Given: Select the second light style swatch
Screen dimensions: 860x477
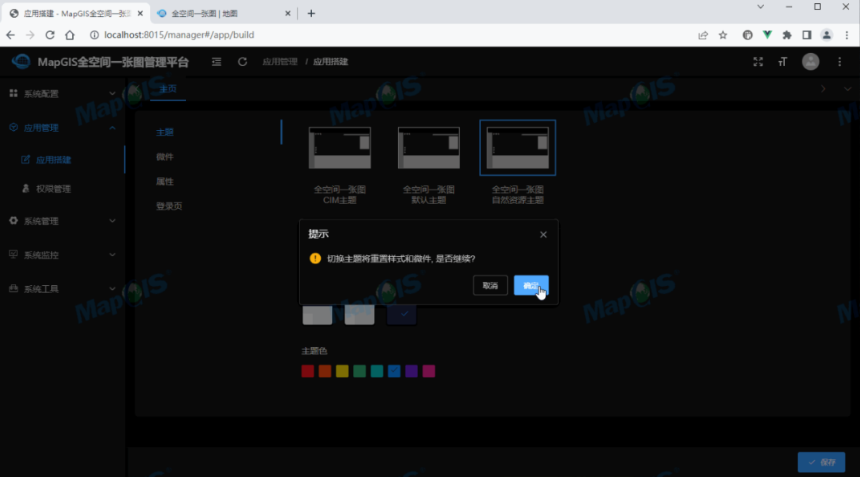Looking at the screenshot, I should pyautogui.click(x=359, y=315).
